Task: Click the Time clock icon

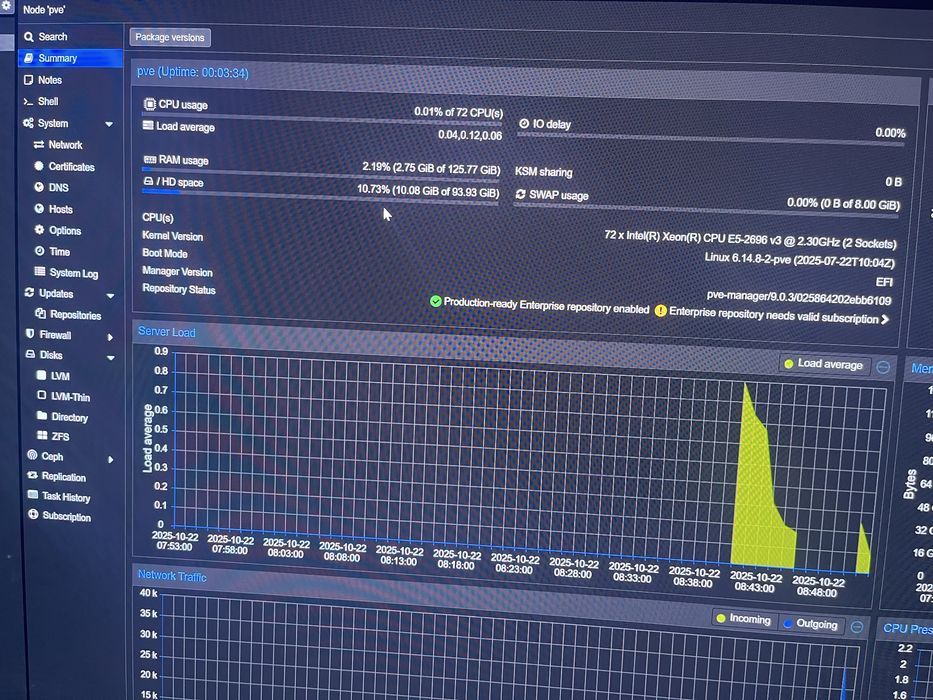Action: tap(39, 251)
